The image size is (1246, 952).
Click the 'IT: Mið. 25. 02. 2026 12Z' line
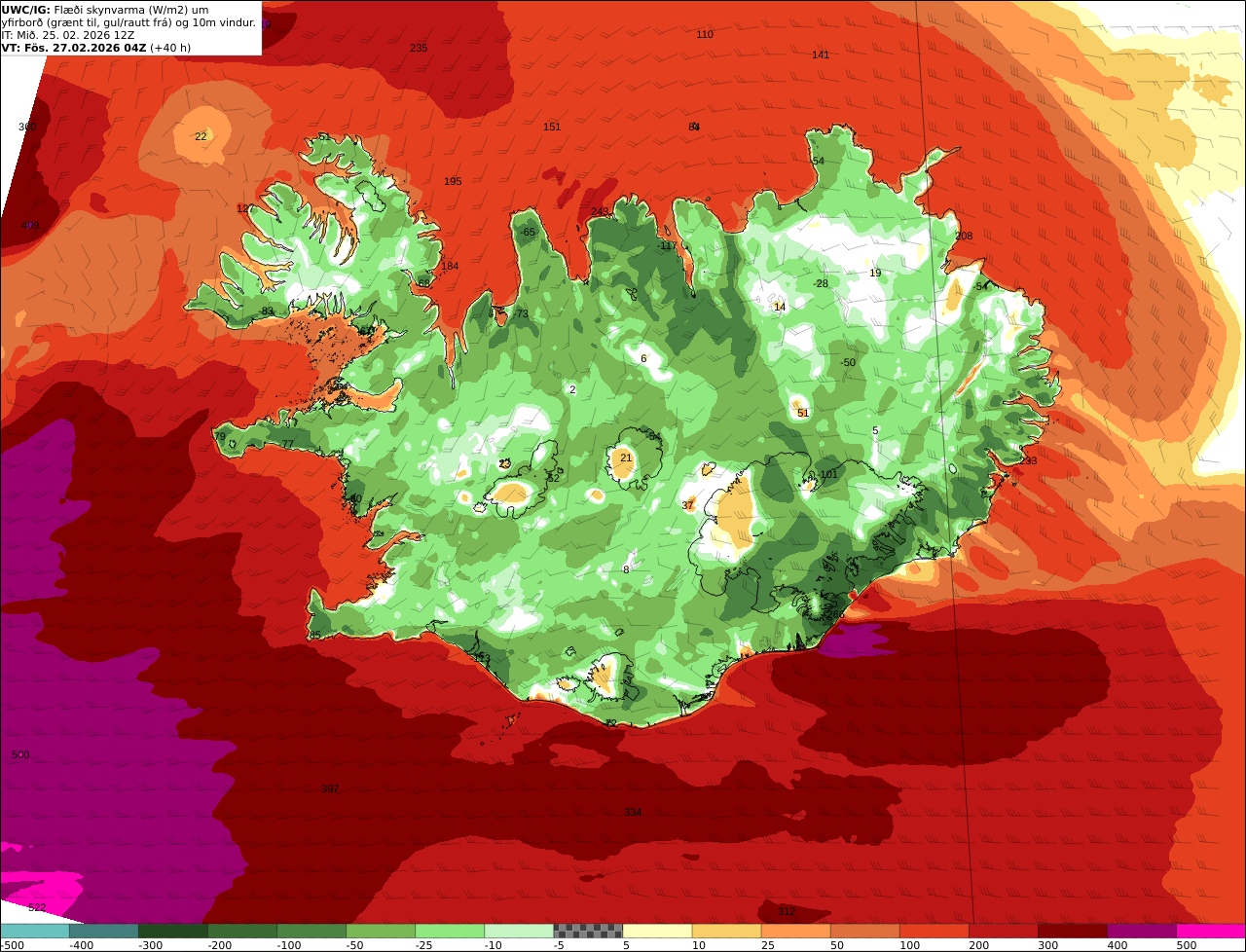[68, 34]
